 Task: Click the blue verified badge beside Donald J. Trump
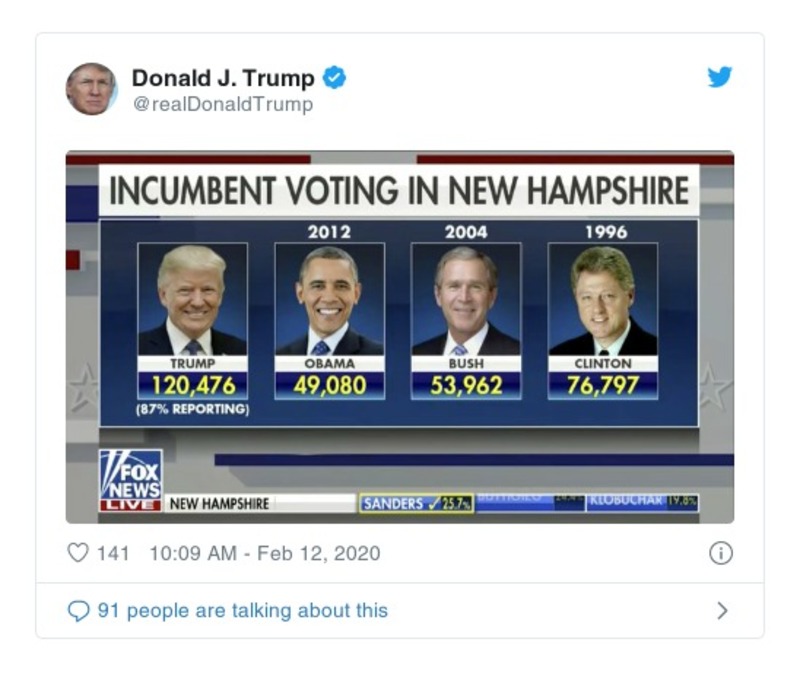pyautogui.click(x=335, y=79)
